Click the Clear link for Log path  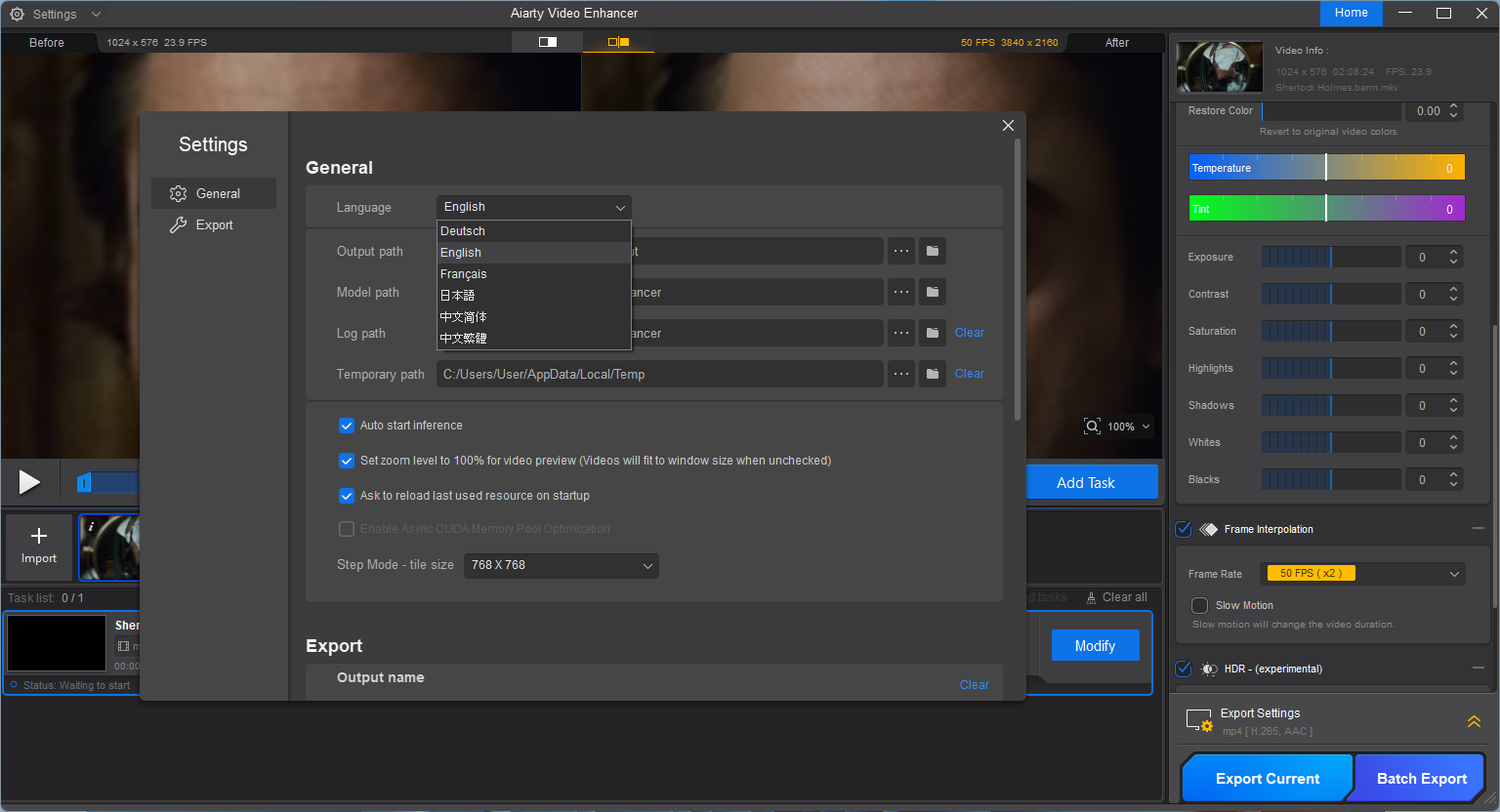click(x=969, y=333)
